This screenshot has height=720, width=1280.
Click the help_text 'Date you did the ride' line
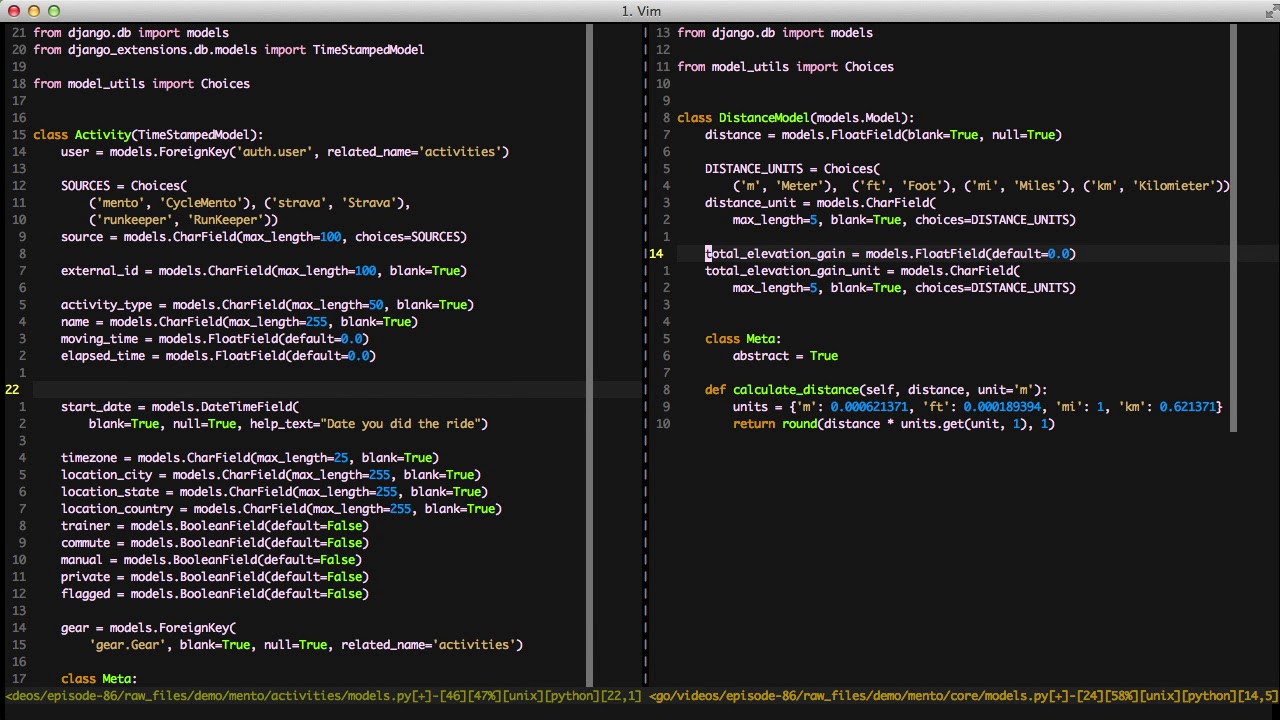(288, 423)
